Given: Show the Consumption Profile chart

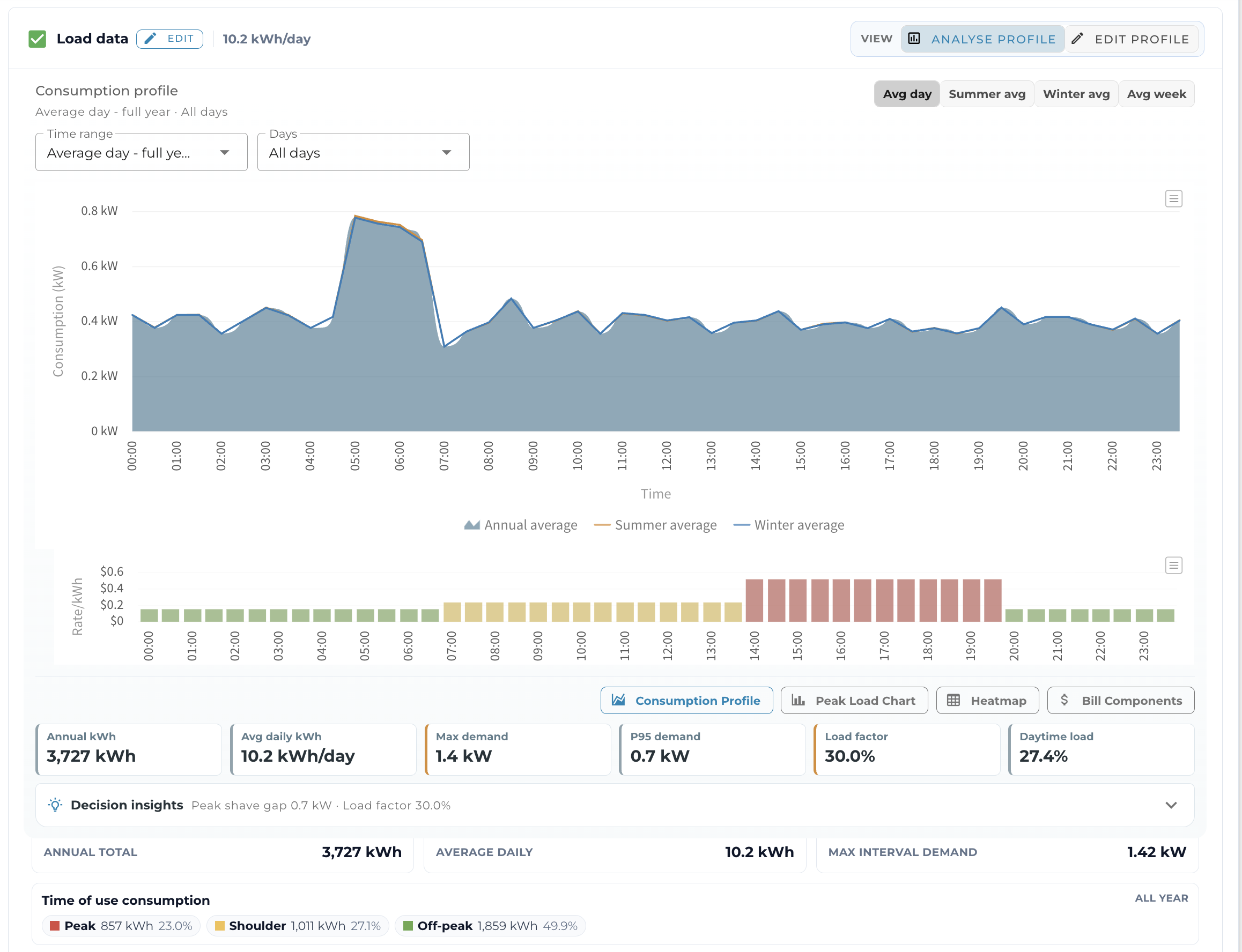Looking at the screenshot, I should 686,701.
